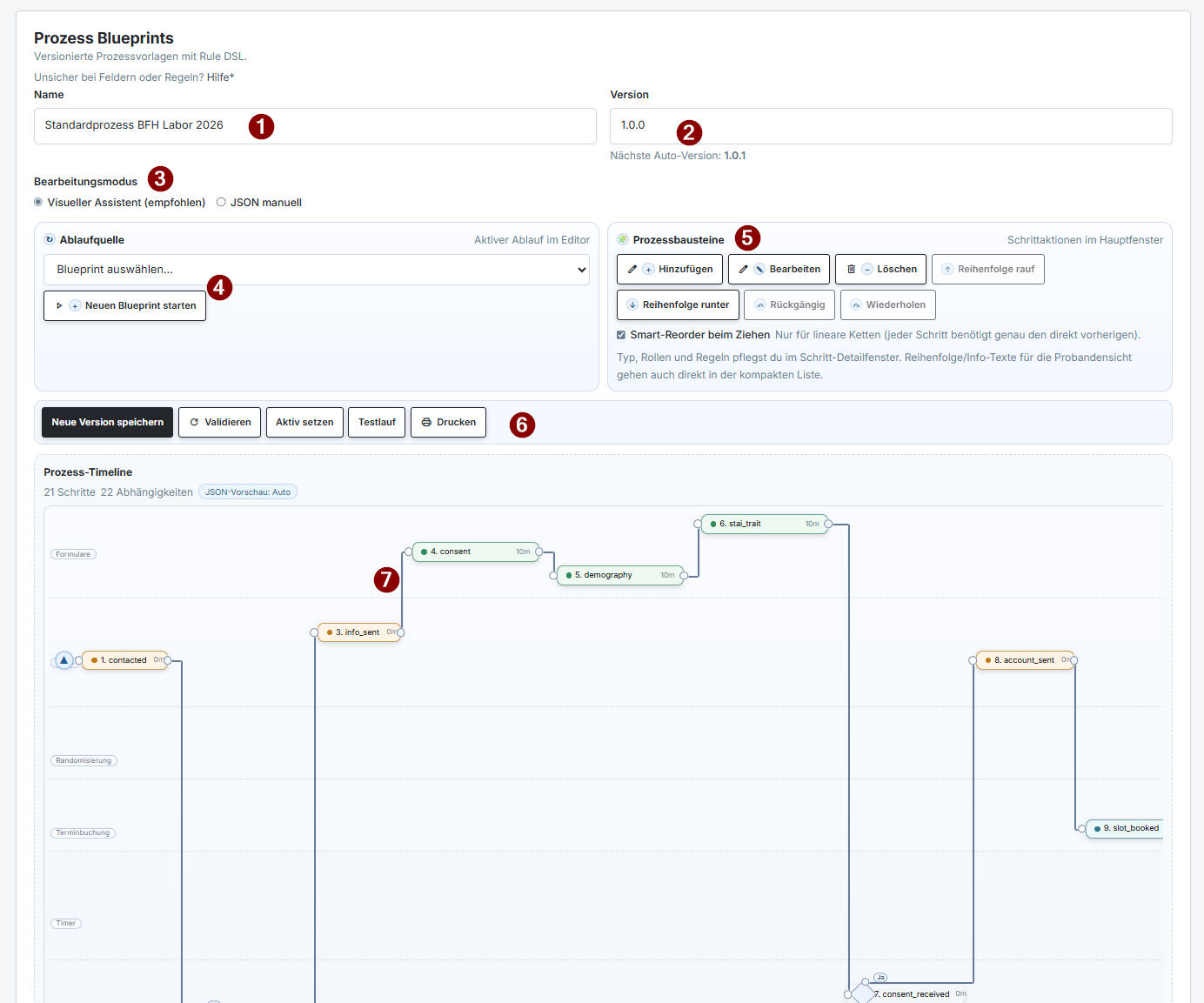Click Aktiv setzen button
Screen dimensions: 1204x1003
(304, 422)
